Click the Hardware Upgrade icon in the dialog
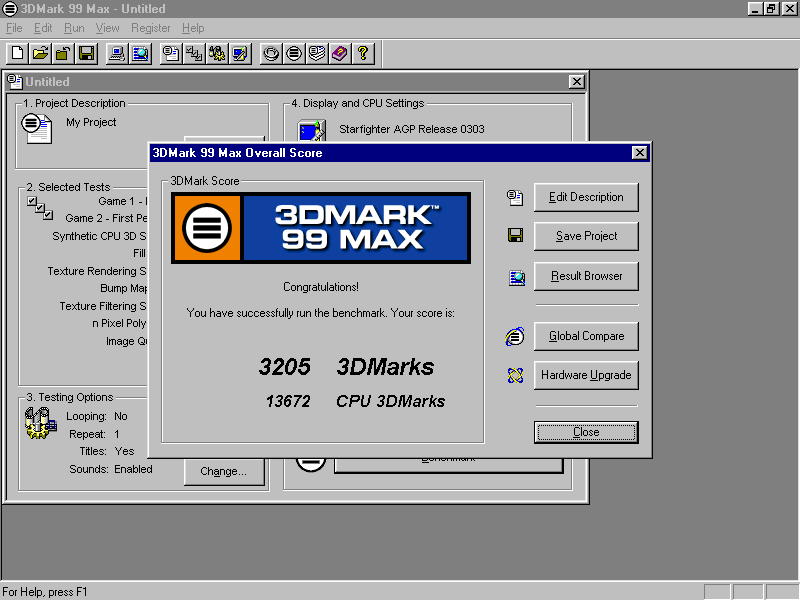Image resolution: width=800 pixels, height=600 pixels. [515, 375]
